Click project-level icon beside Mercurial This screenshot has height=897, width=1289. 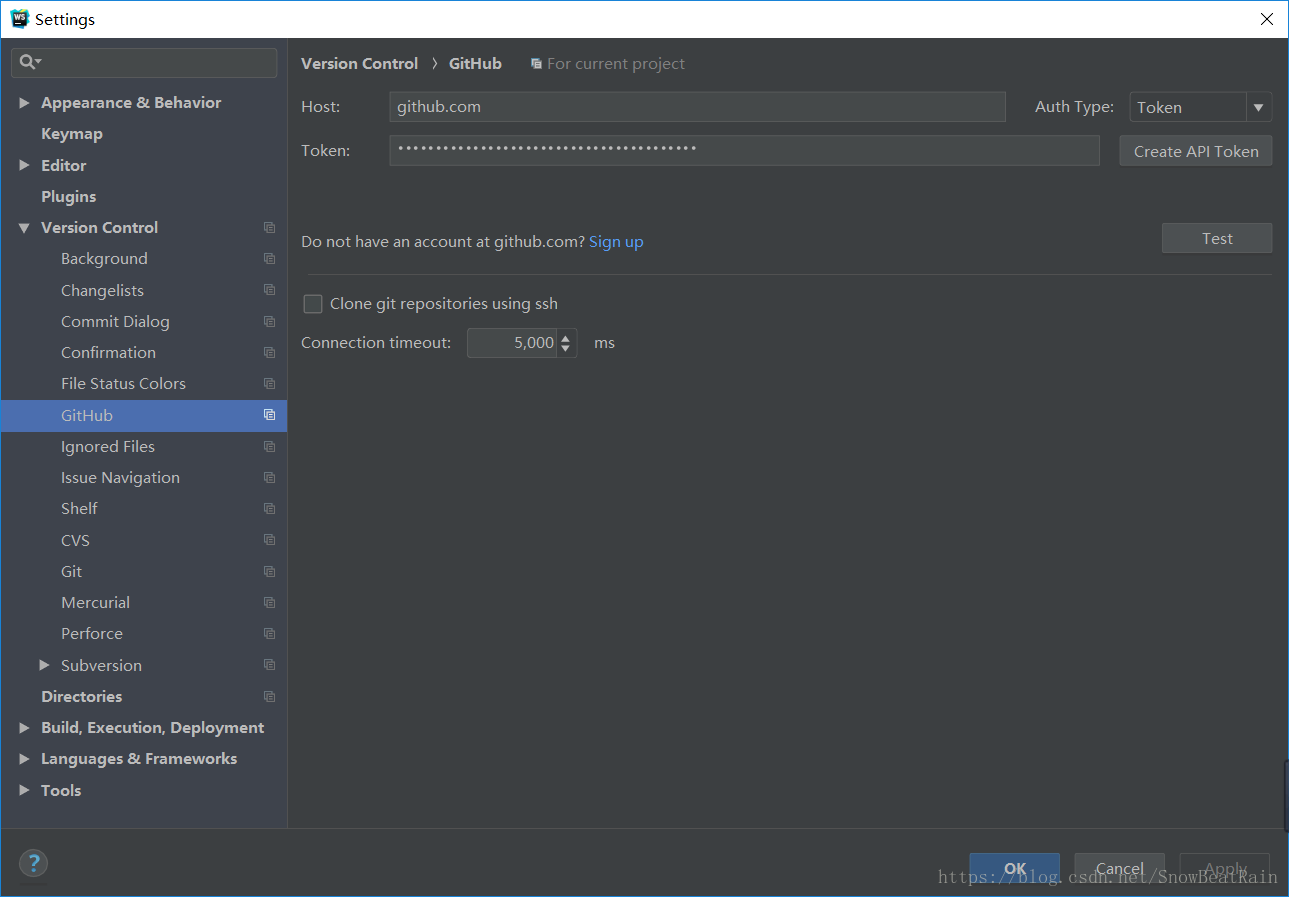click(269, 603)
